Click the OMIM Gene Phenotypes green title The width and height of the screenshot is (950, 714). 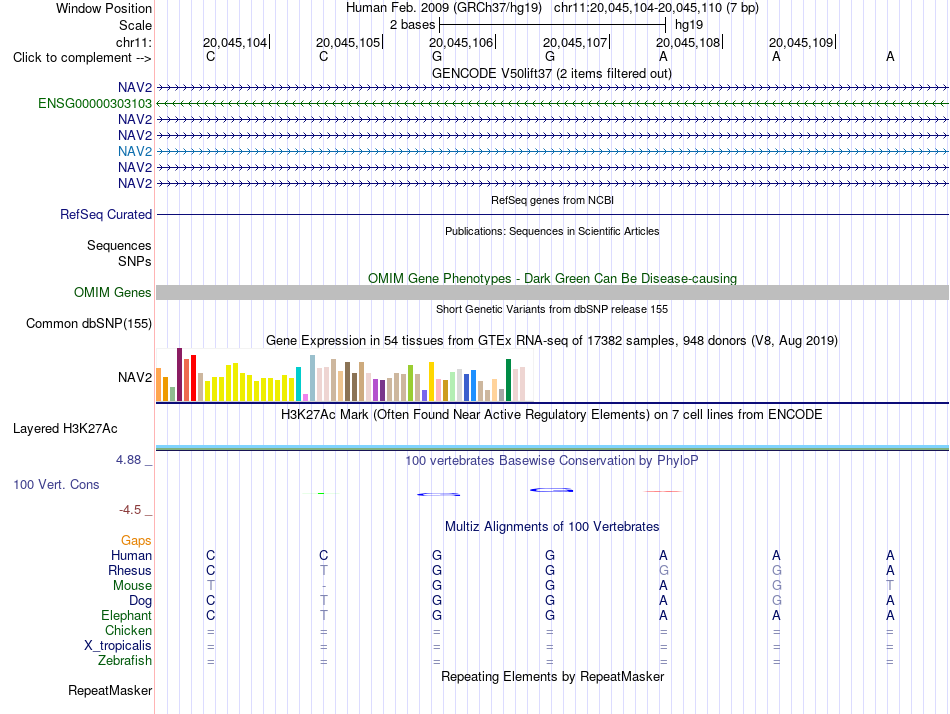pyautogui.click(x=553, y=279)
